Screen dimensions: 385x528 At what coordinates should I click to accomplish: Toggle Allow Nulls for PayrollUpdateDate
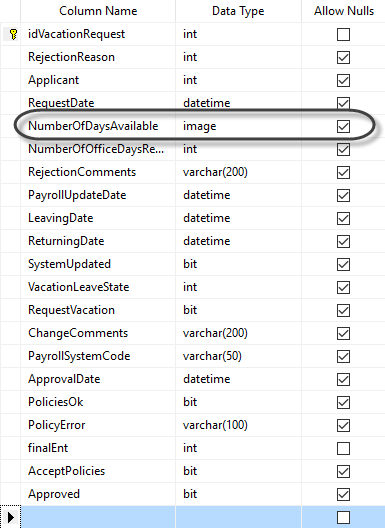tap(343, 195)
